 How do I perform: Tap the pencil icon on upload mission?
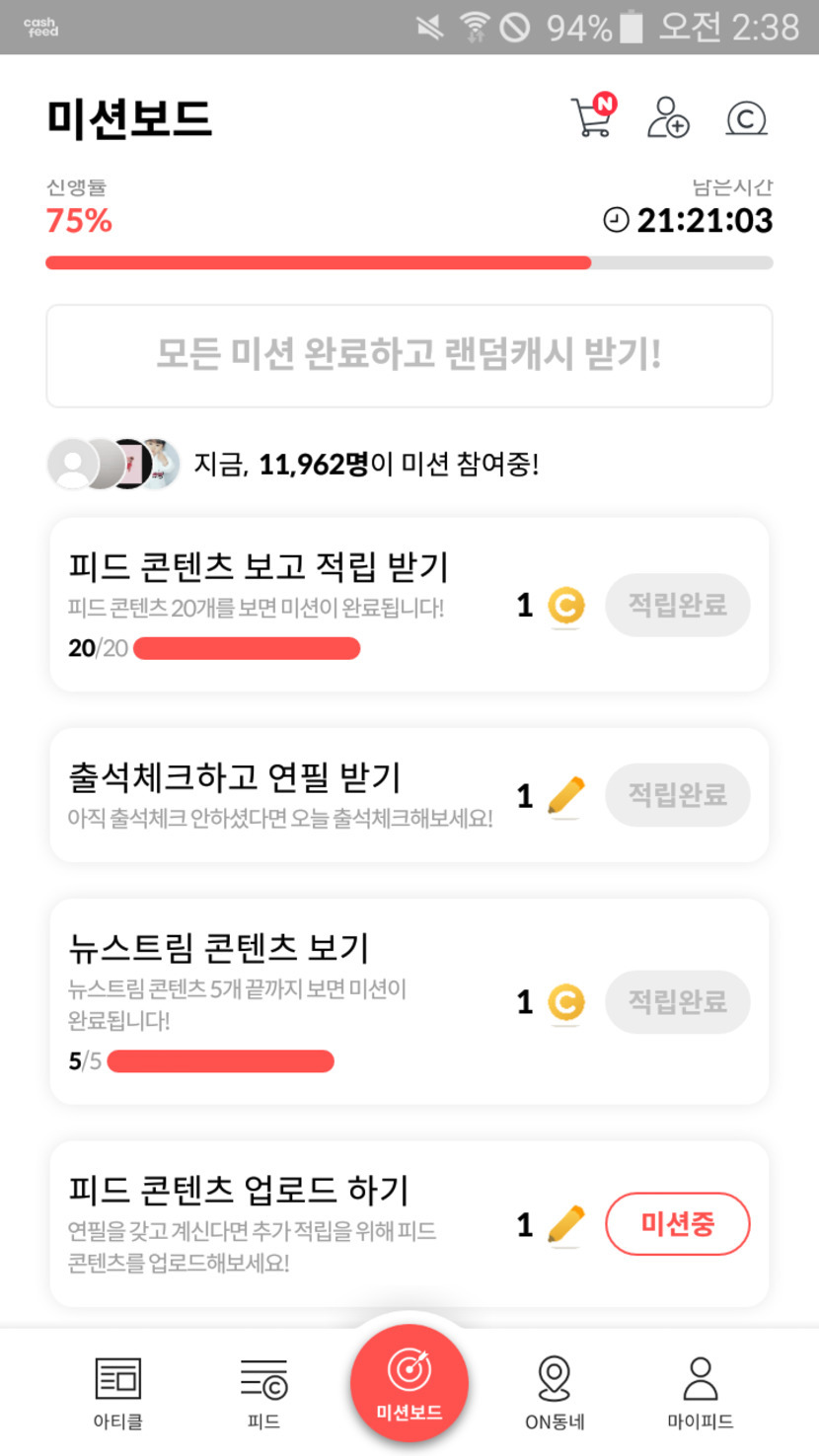point(565,1225)
